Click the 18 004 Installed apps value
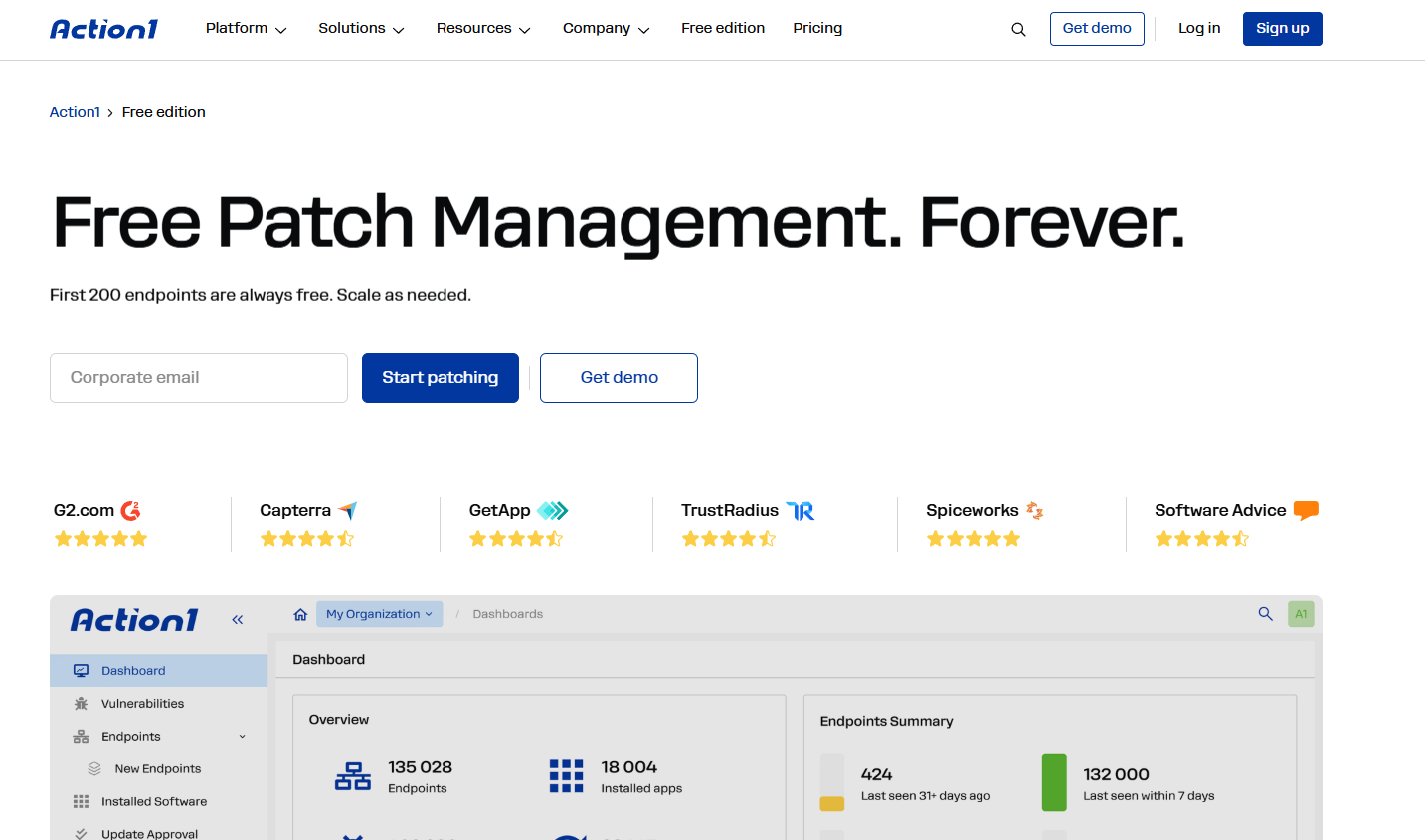This screenshot has width=1425, height=840. (x=629, y=767)
